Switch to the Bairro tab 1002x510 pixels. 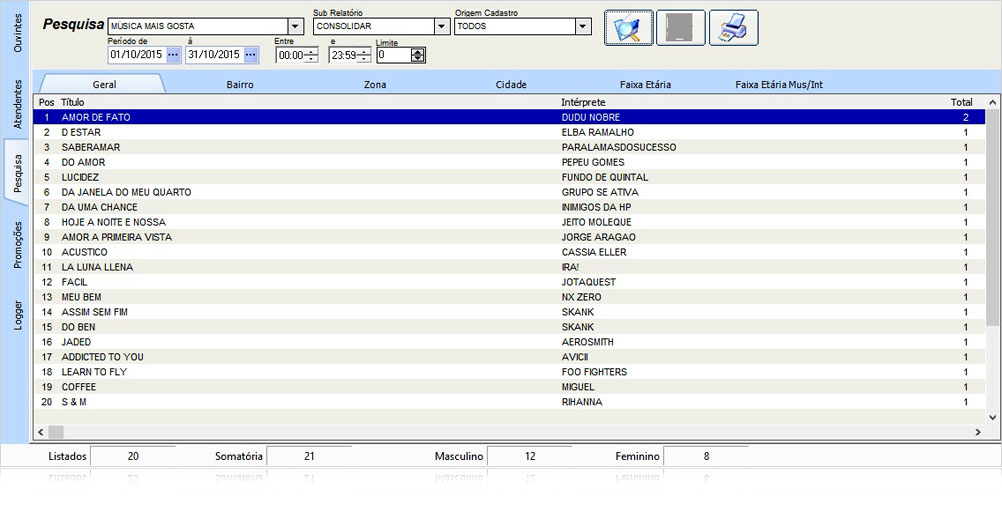click(240, 85)
